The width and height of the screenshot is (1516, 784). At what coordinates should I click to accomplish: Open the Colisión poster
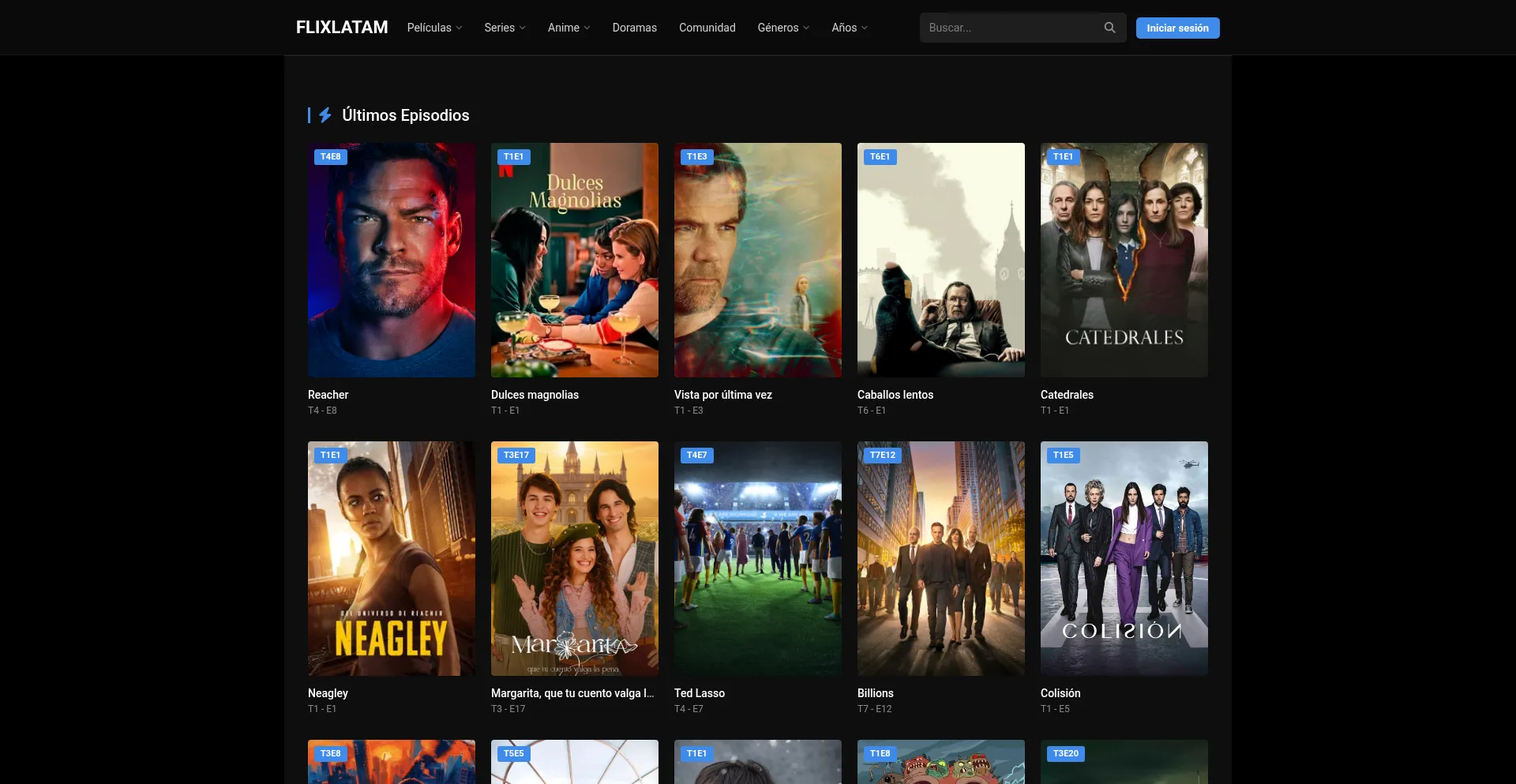[1124, 558]
